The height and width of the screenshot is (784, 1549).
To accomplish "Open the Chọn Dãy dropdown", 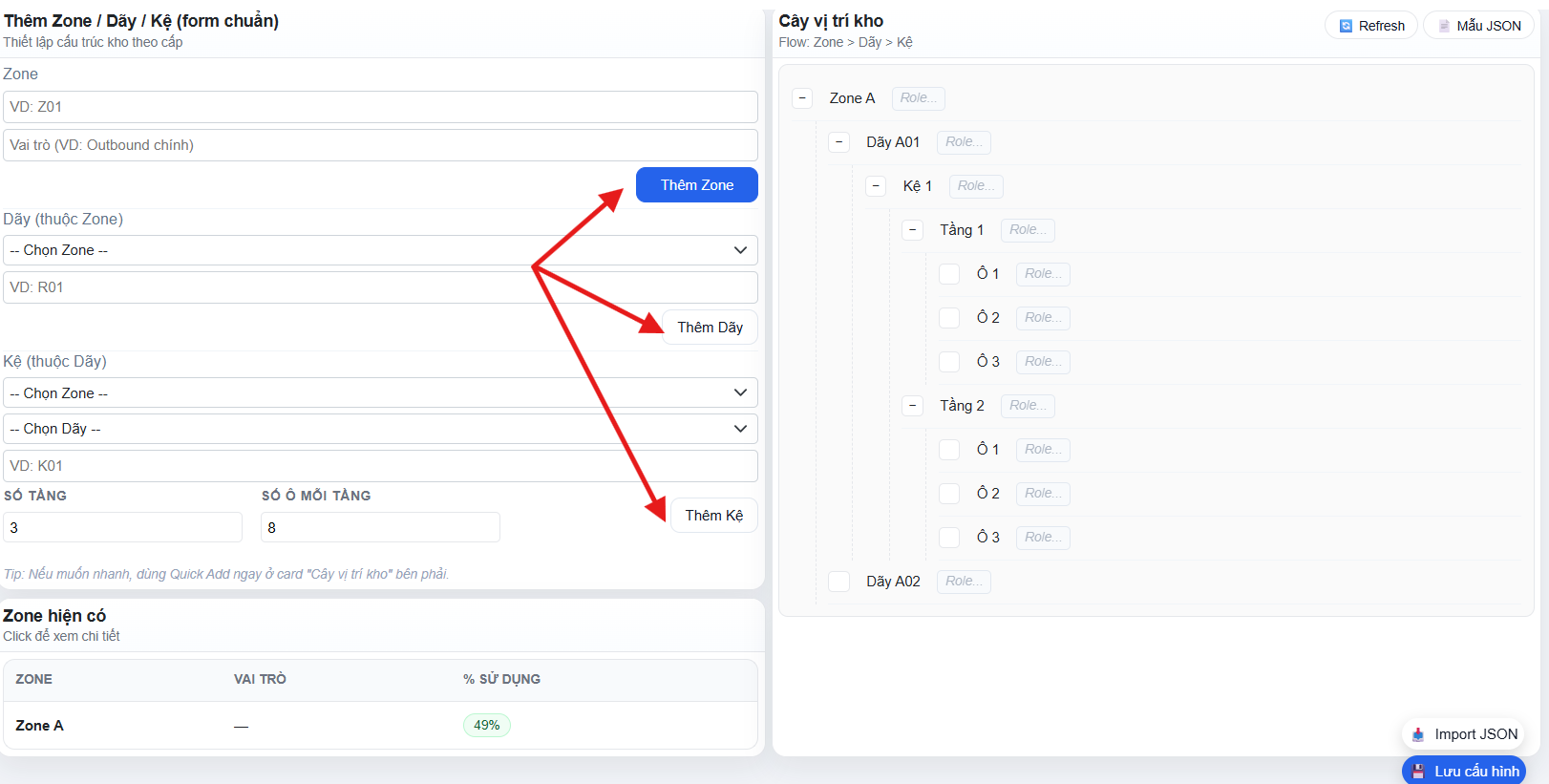I will pos(380,429).
